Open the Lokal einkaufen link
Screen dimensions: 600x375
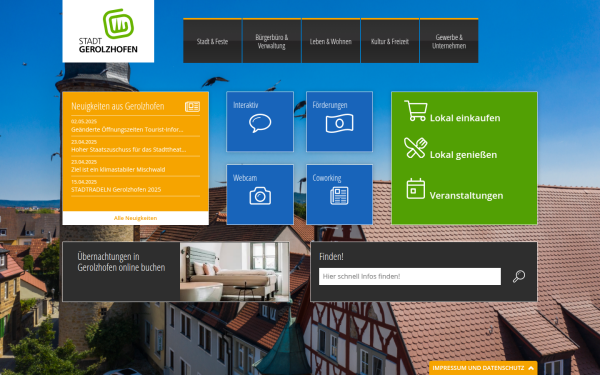[465, 118]
